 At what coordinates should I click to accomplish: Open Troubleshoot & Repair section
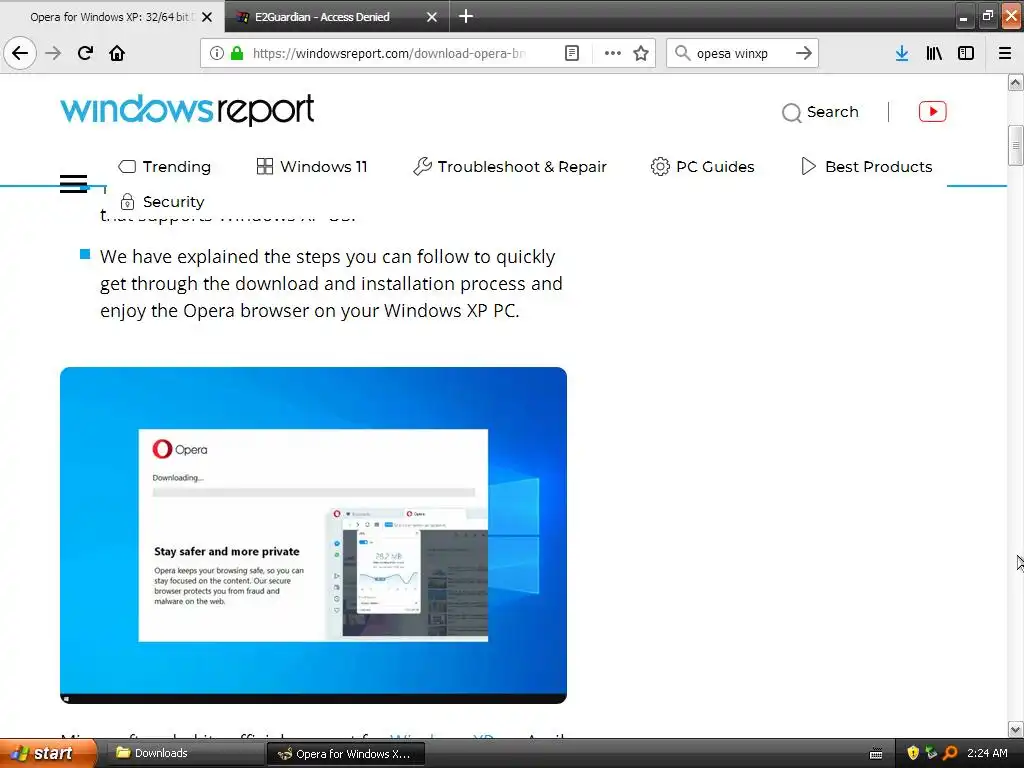point(510,167)
